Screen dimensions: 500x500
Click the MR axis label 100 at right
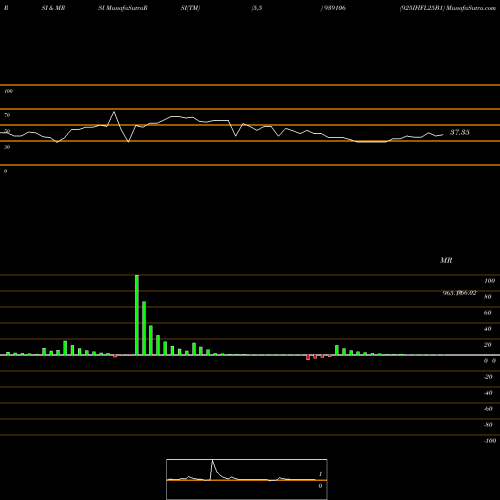(x=489, y=281)
